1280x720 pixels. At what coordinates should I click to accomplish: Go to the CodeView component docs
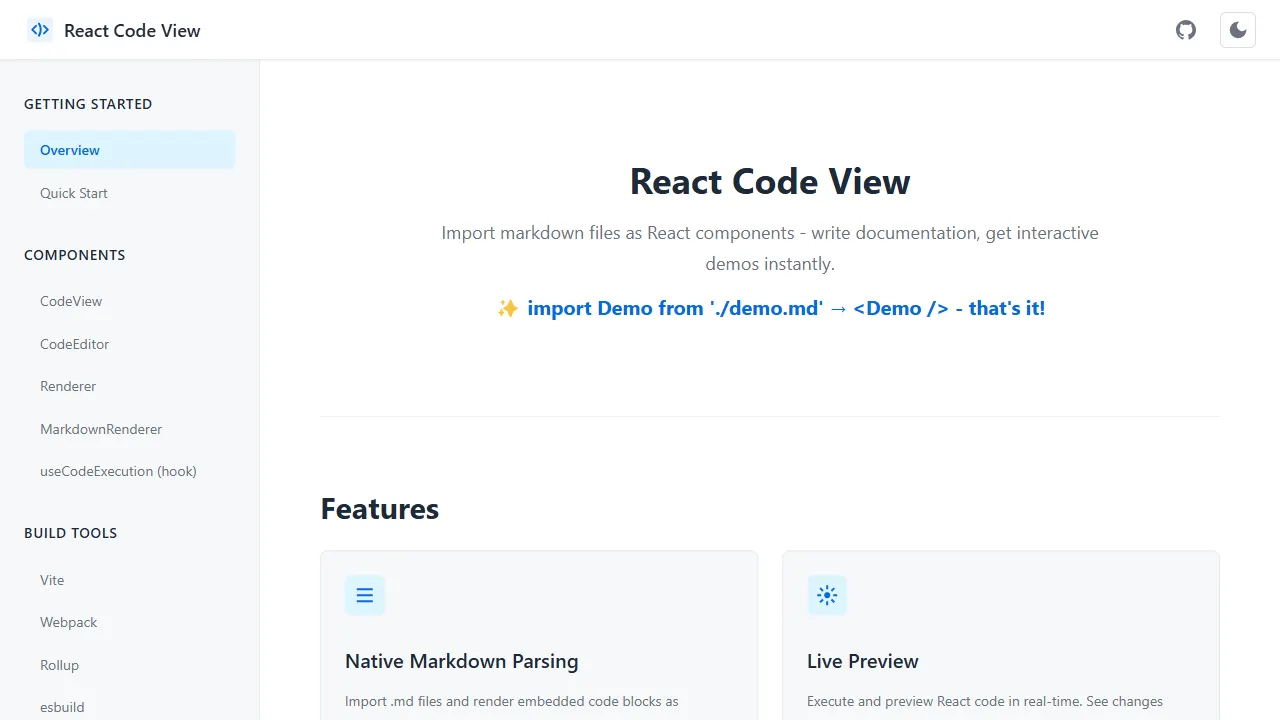[x=130, y=301]
